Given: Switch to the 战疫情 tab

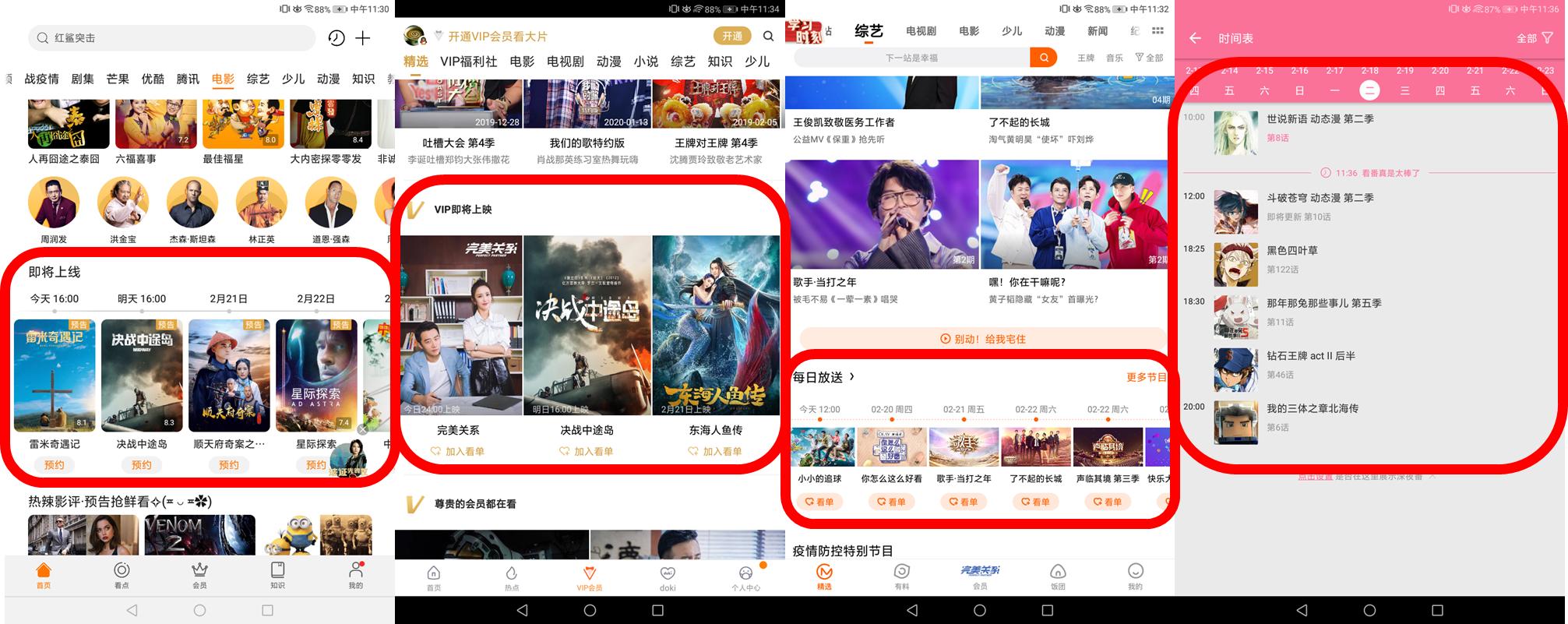Looking at the screenshot, I should [x=41, y=79].
